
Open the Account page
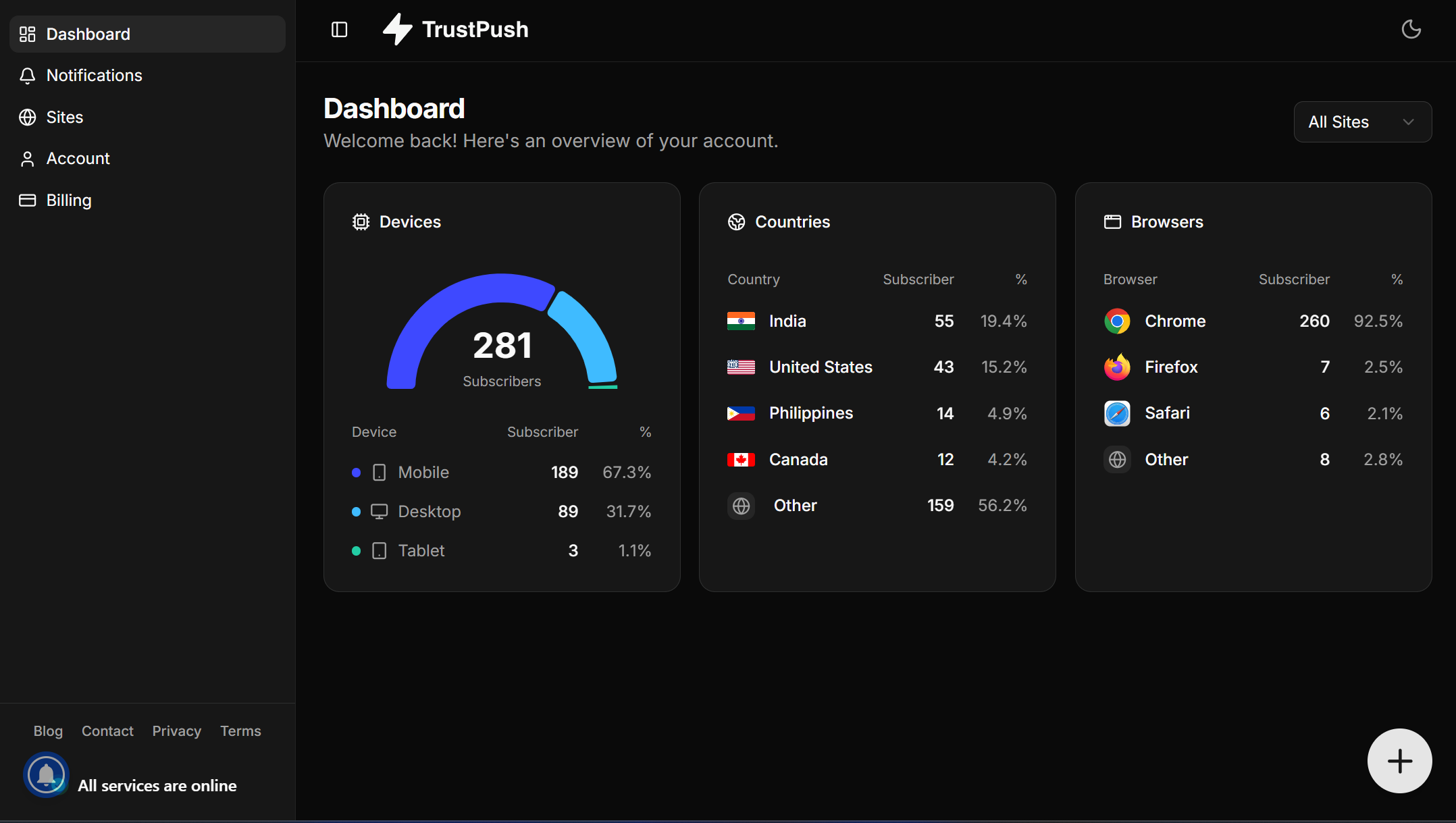[x=78, y=159]
